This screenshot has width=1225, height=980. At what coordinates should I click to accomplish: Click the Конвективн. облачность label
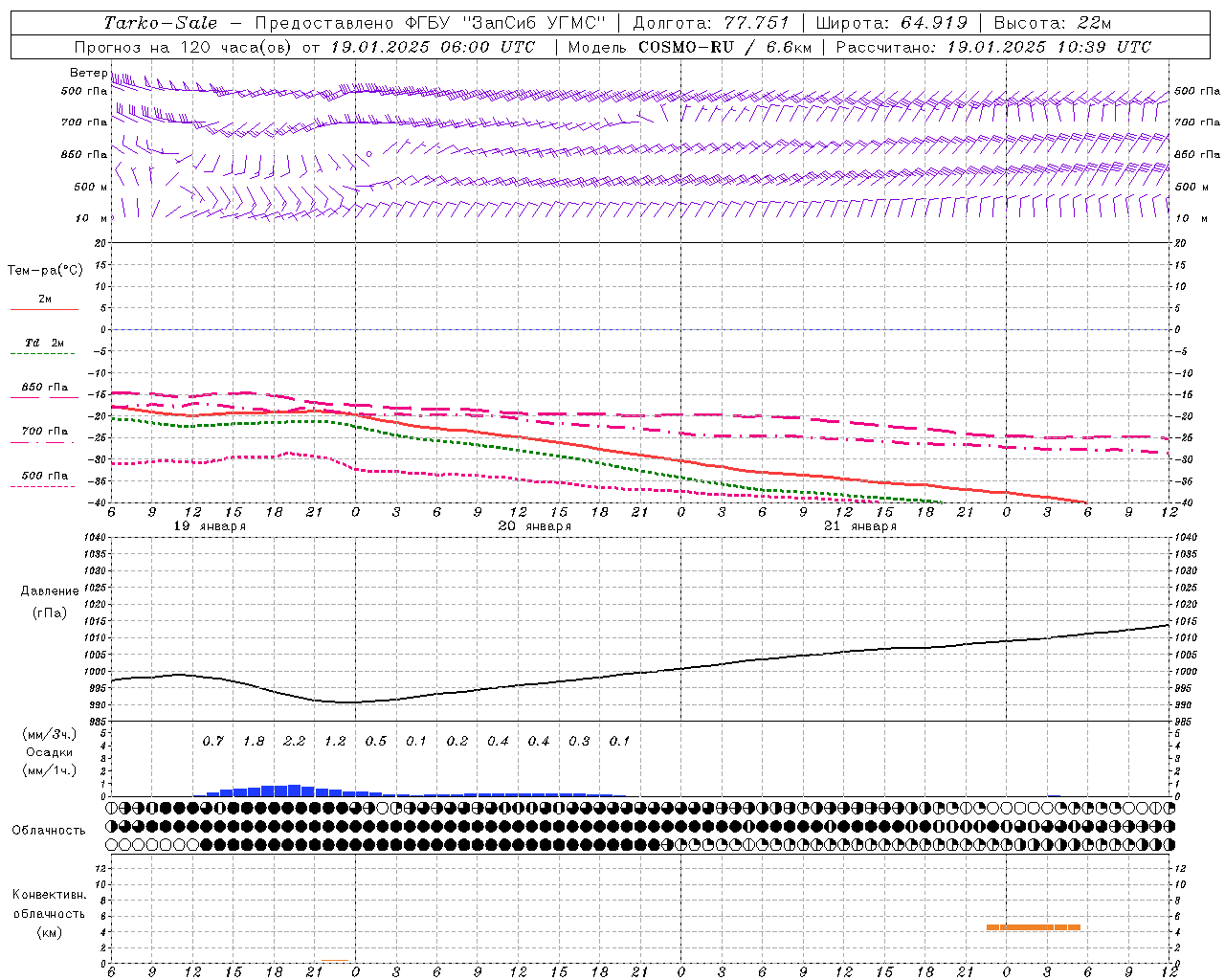(49, 904)
